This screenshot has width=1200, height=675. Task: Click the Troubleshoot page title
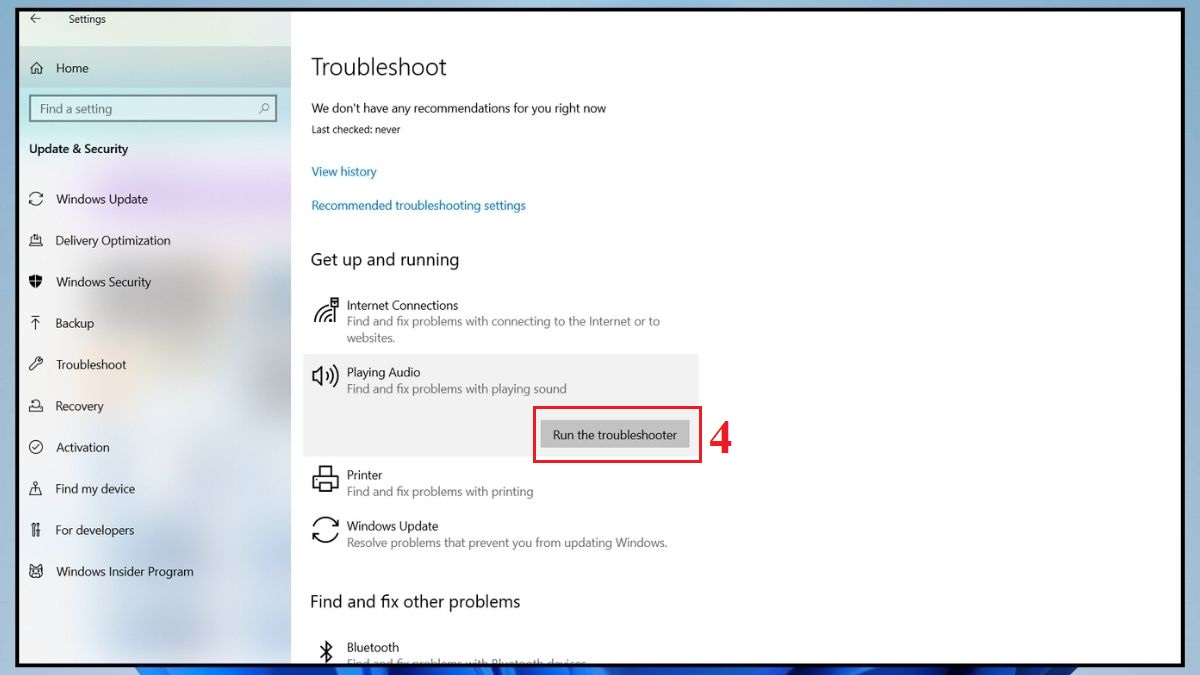pos(379,67)
